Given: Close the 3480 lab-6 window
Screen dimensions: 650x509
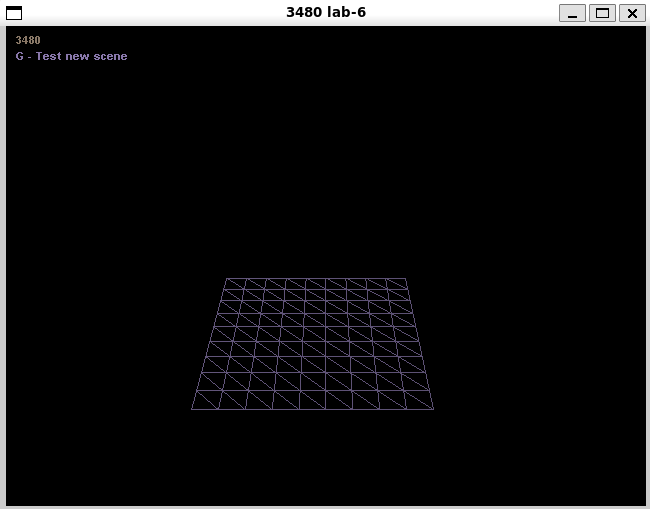Looking at the screenshot, I should pyautogui.click(x=632, y=13).
